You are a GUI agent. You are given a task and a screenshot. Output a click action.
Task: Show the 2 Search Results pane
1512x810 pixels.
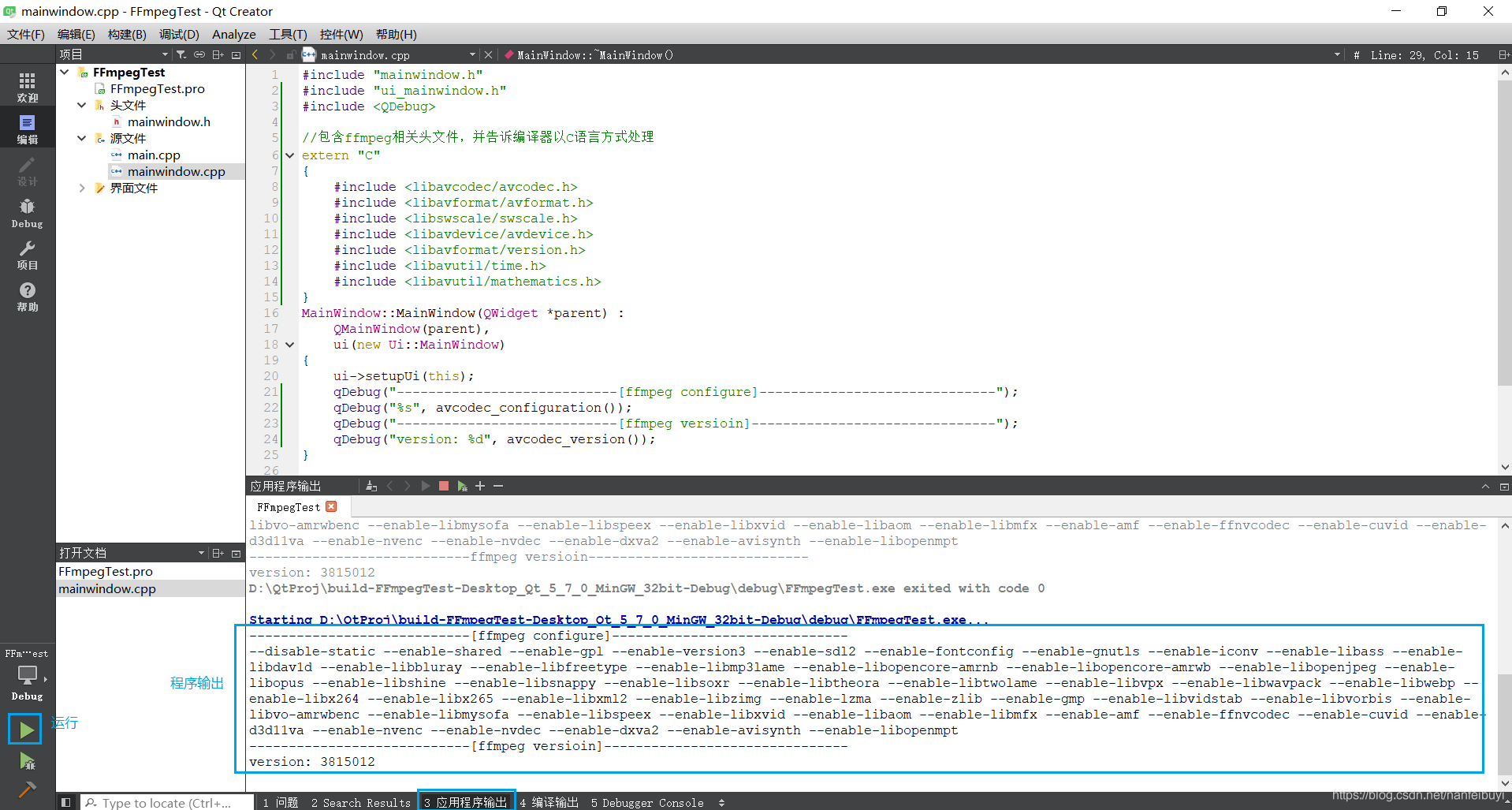(x=361, y=802)
